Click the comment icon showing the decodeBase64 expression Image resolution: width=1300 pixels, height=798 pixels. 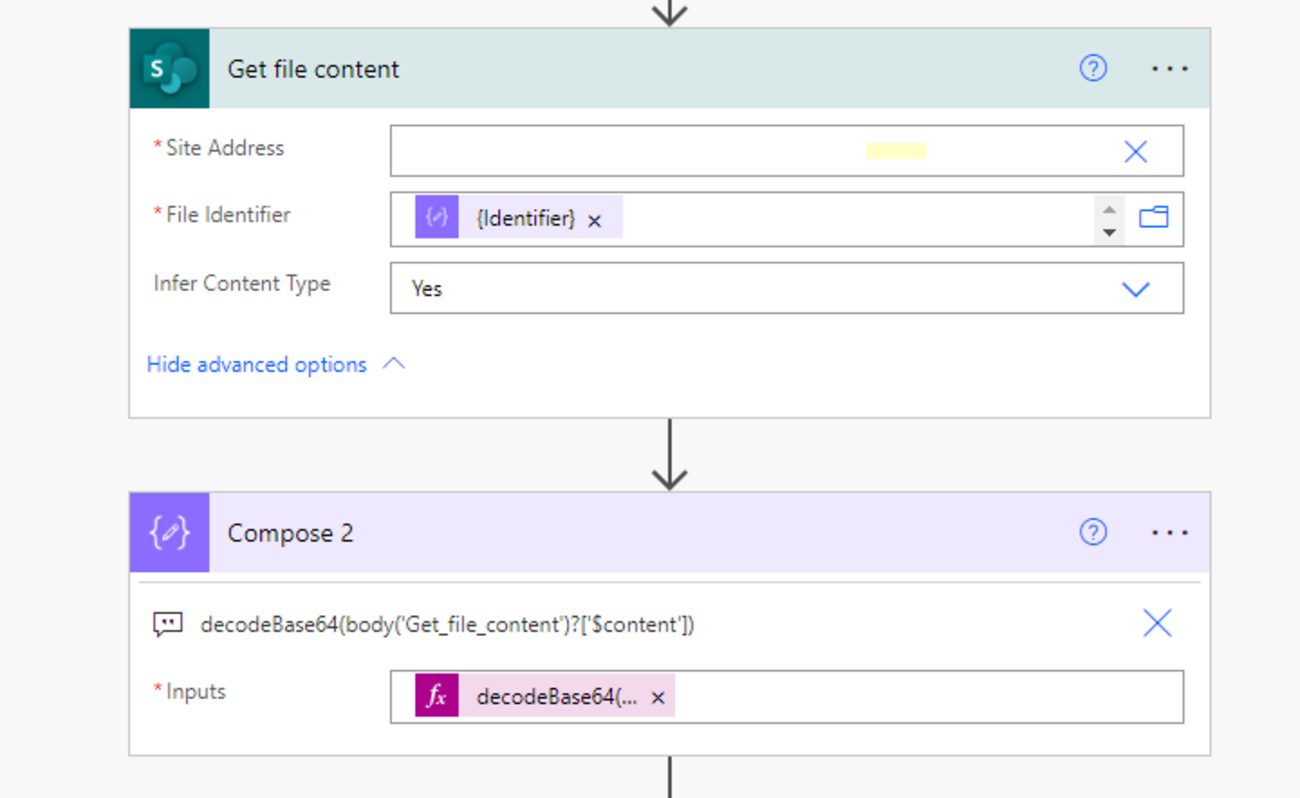pos(167,623)
